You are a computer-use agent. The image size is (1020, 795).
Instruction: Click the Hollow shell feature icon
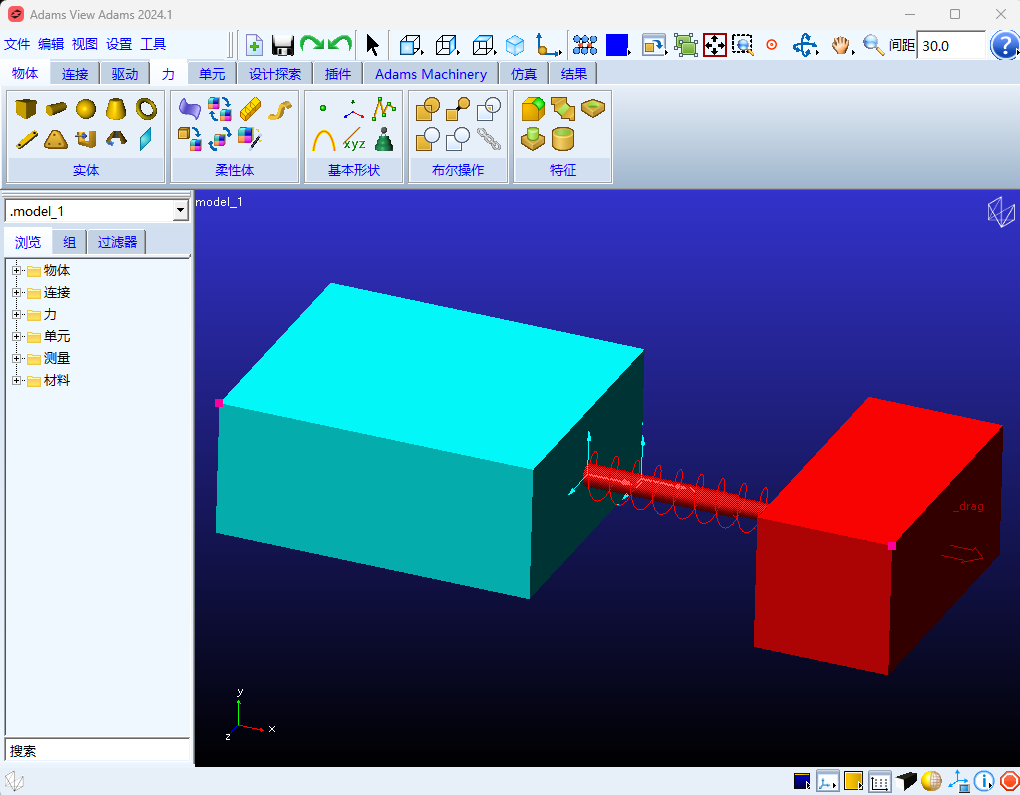point(593,109)
